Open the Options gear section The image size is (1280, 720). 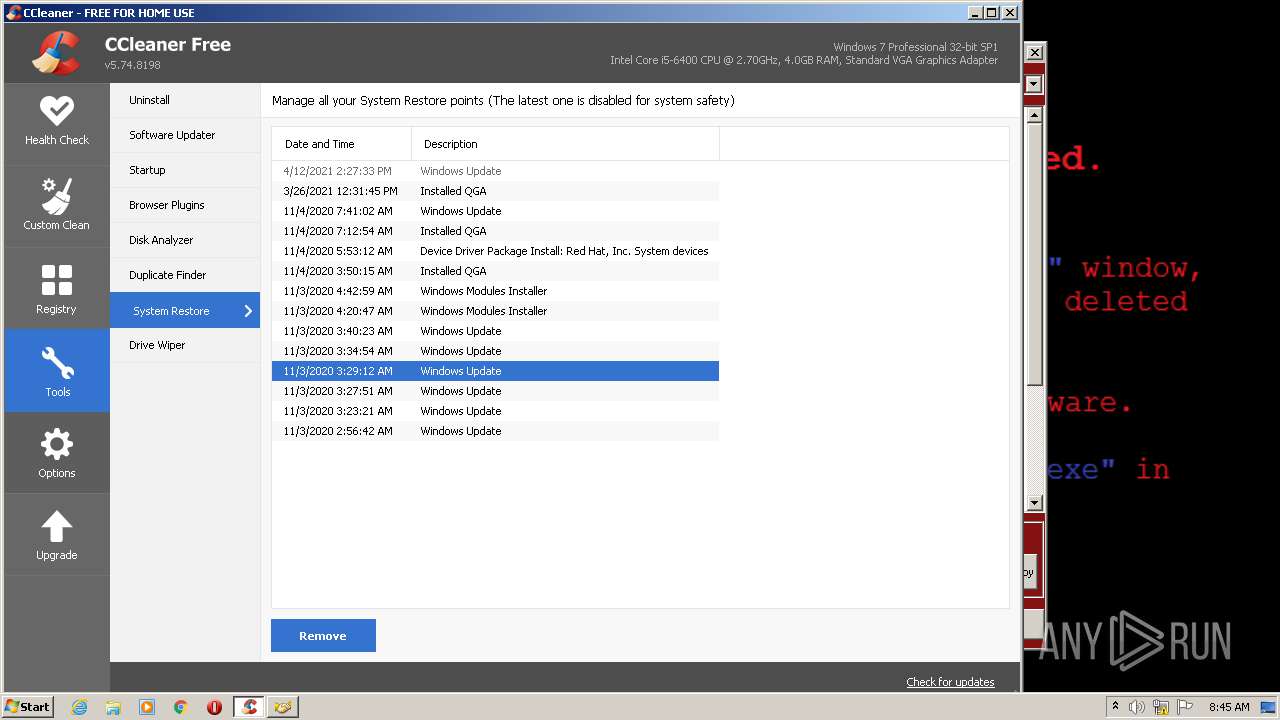57,453
